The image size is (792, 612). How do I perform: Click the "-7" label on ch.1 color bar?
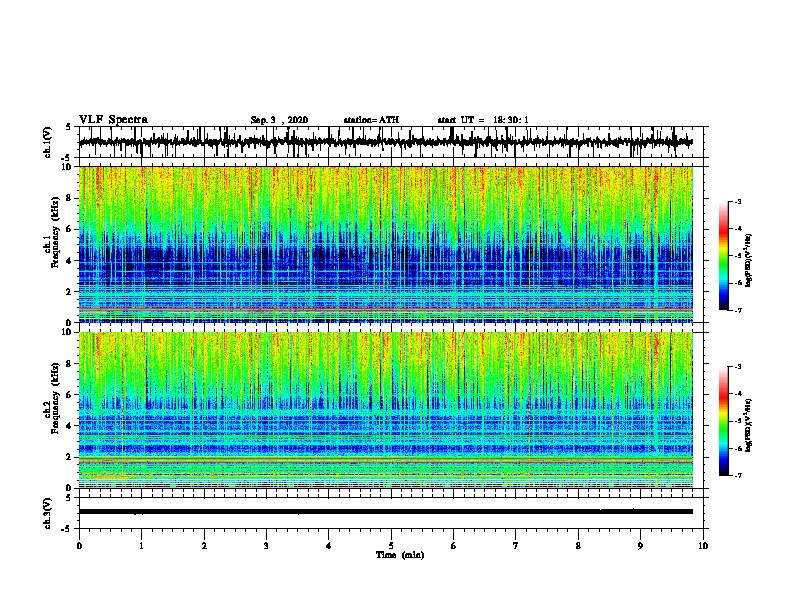[737, 310]
